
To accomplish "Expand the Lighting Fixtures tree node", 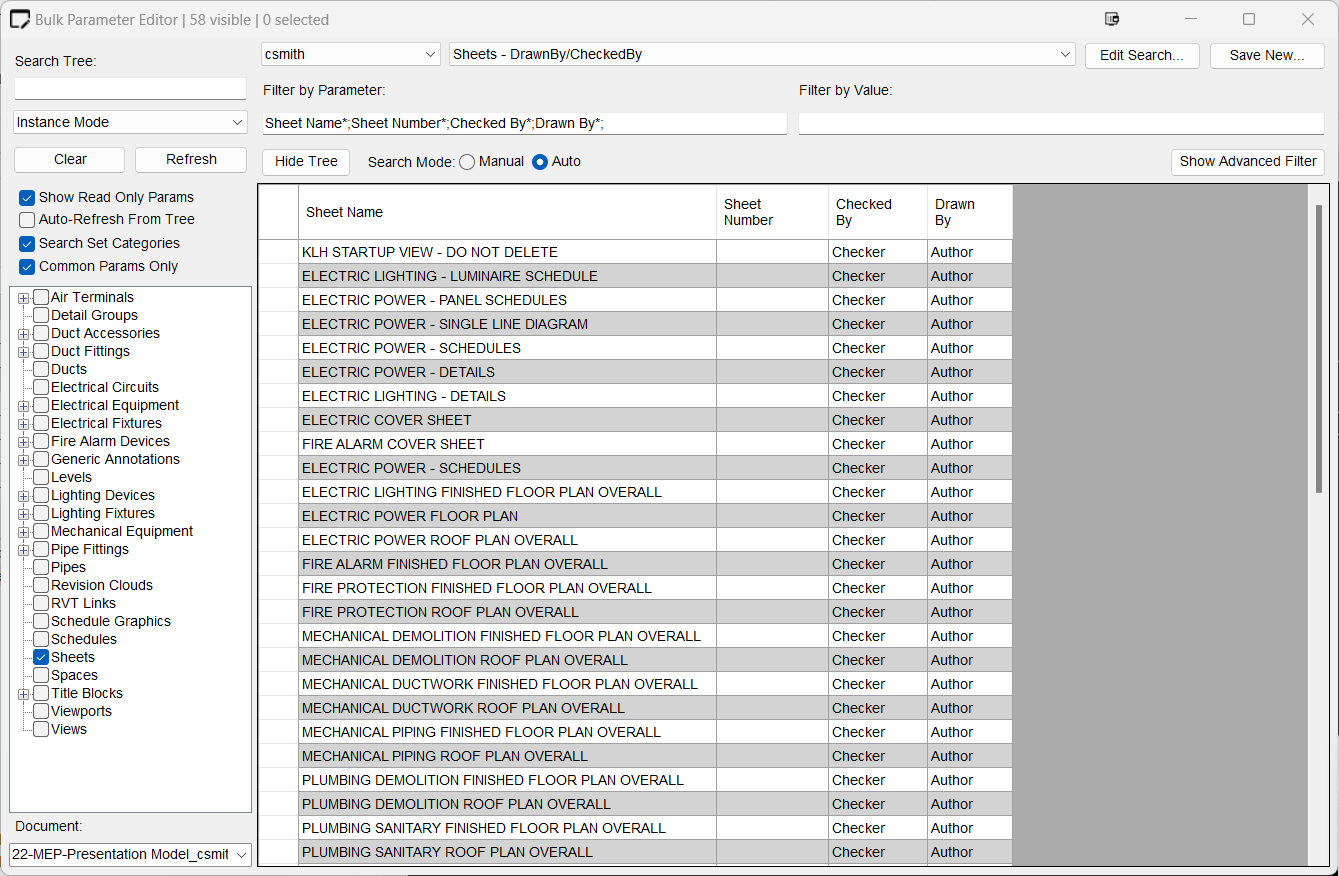I will [x=23, y=514].
